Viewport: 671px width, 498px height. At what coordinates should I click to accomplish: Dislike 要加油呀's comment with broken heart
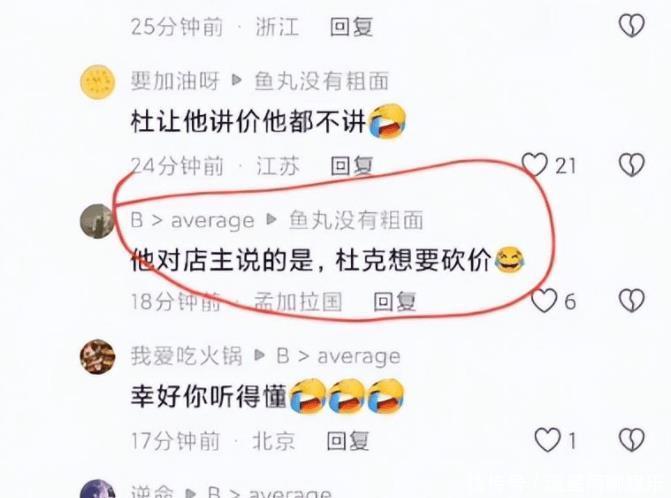point(632,165)
